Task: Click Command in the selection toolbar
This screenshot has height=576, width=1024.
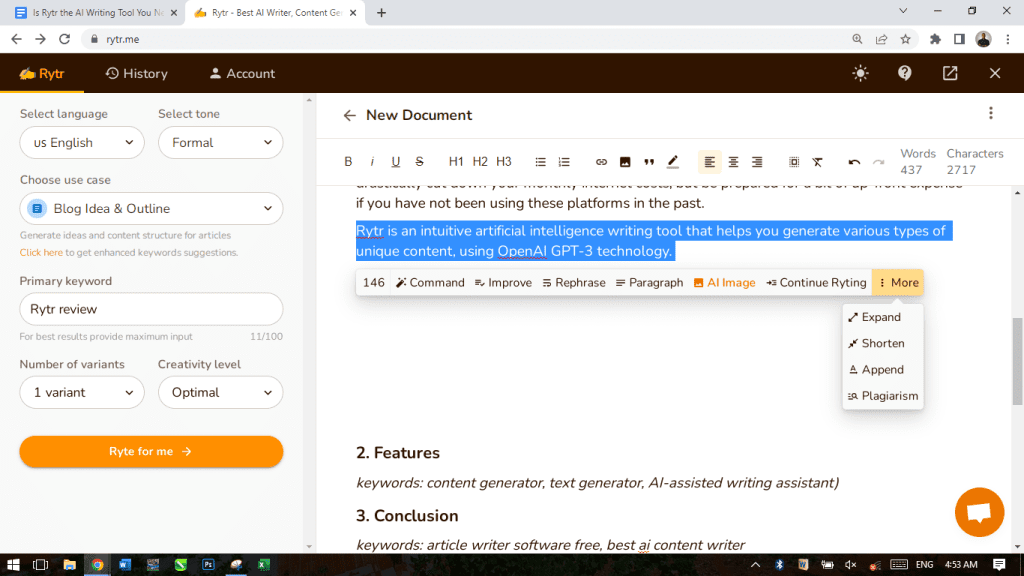Action: pos(430,283)
